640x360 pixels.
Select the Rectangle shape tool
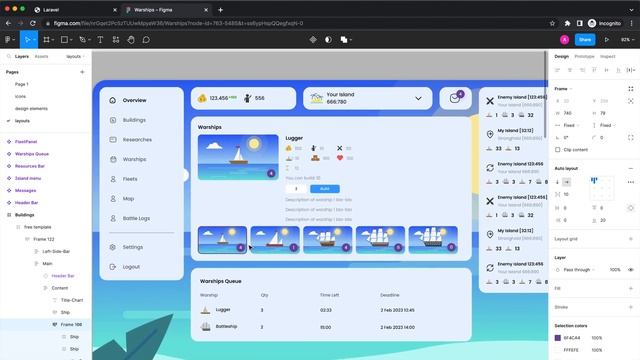tap(64, 40)
